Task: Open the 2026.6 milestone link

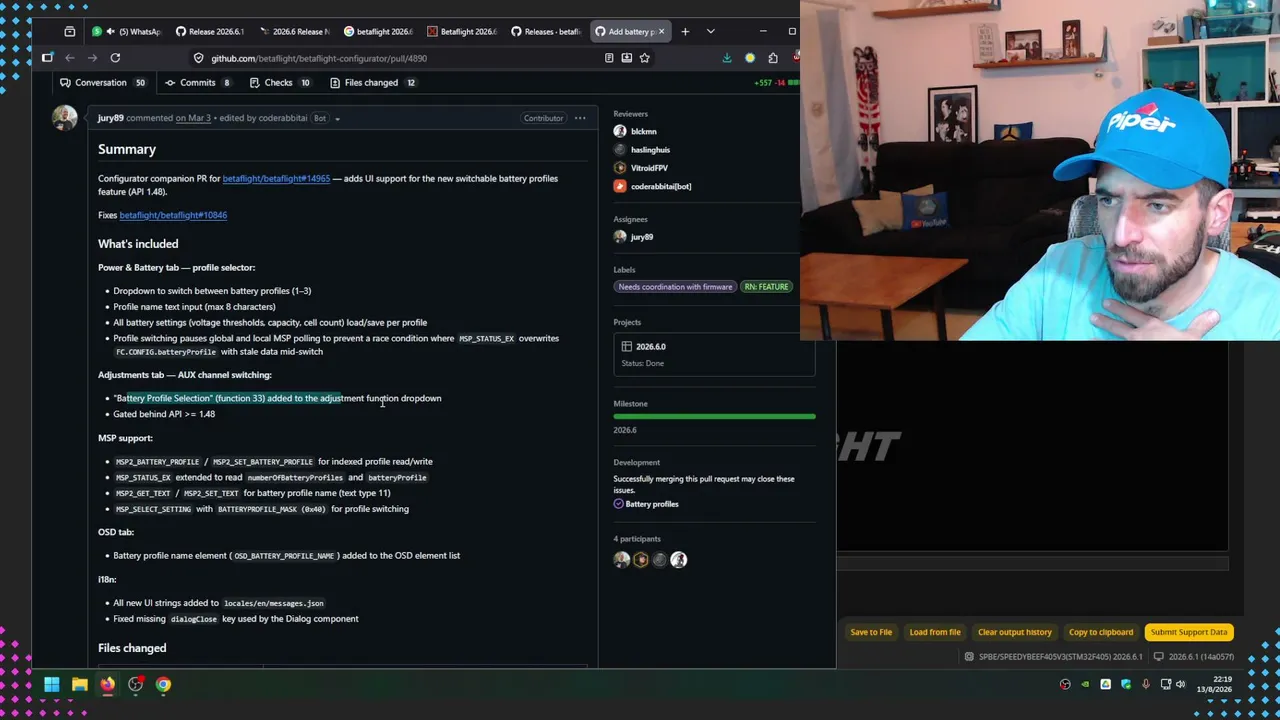Action: (x=625, y=430)
